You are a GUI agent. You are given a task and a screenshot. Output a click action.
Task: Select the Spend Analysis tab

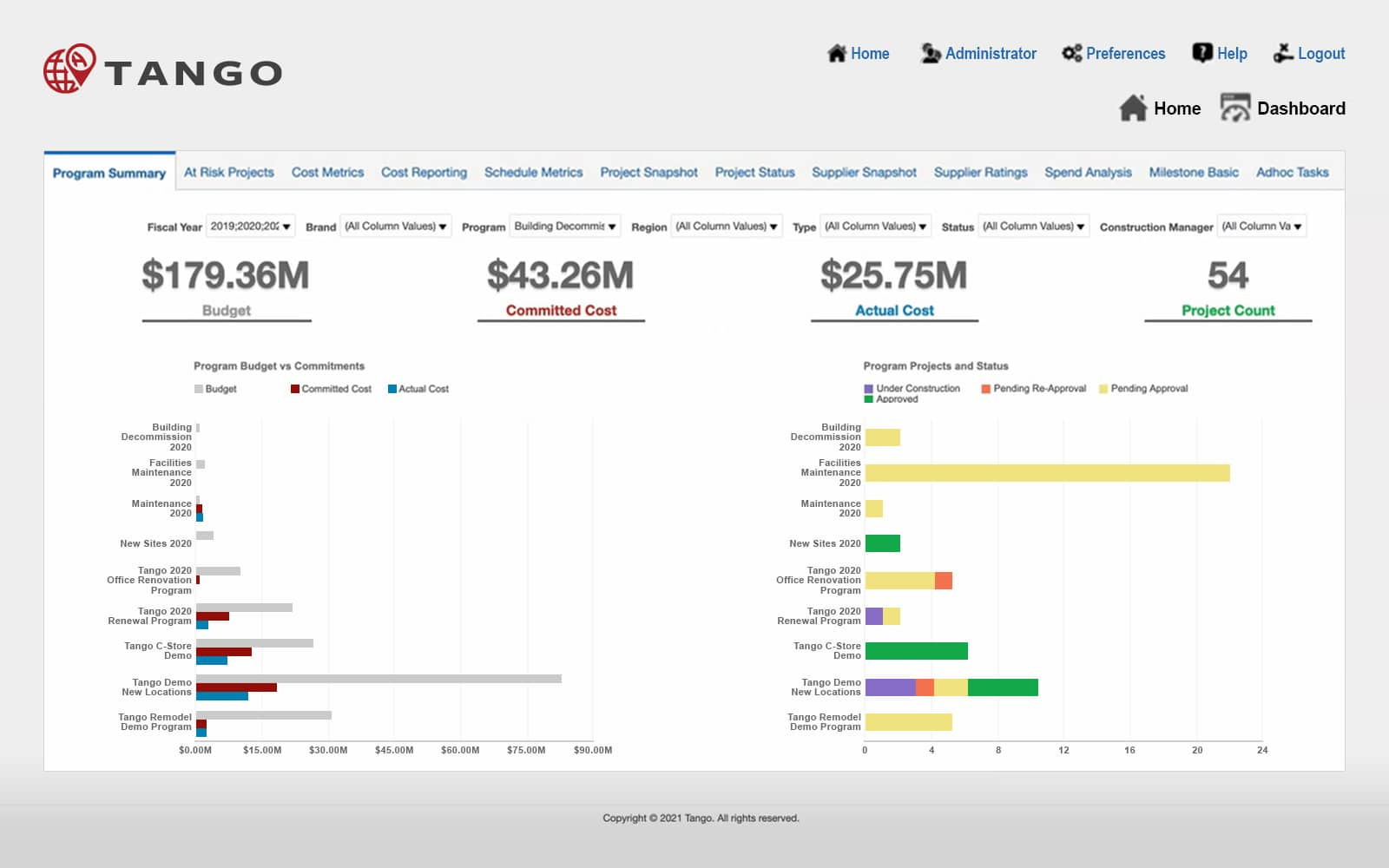click(1088, 173)
